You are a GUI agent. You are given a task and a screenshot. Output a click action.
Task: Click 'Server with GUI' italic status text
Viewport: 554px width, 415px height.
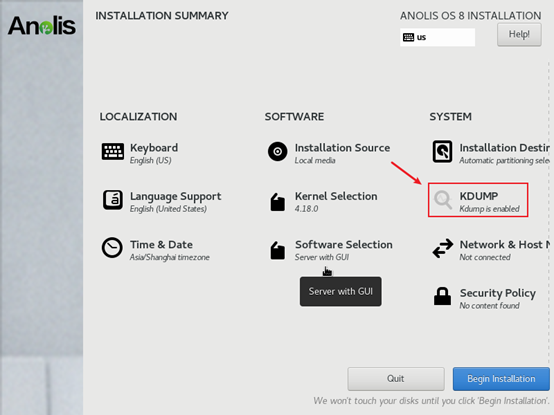[x=322, y=257]
